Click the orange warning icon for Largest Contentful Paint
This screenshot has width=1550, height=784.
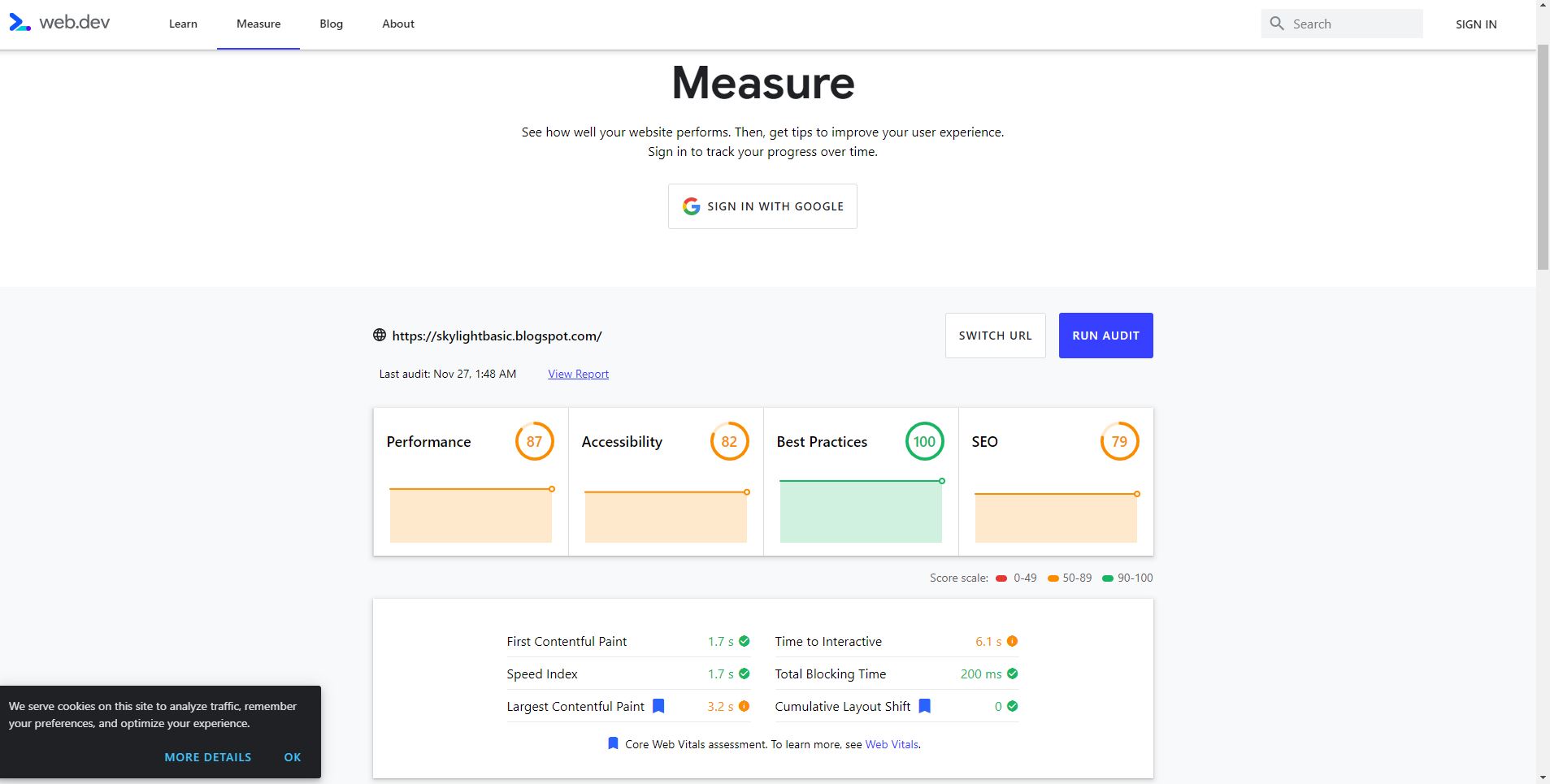coord(745,706)
